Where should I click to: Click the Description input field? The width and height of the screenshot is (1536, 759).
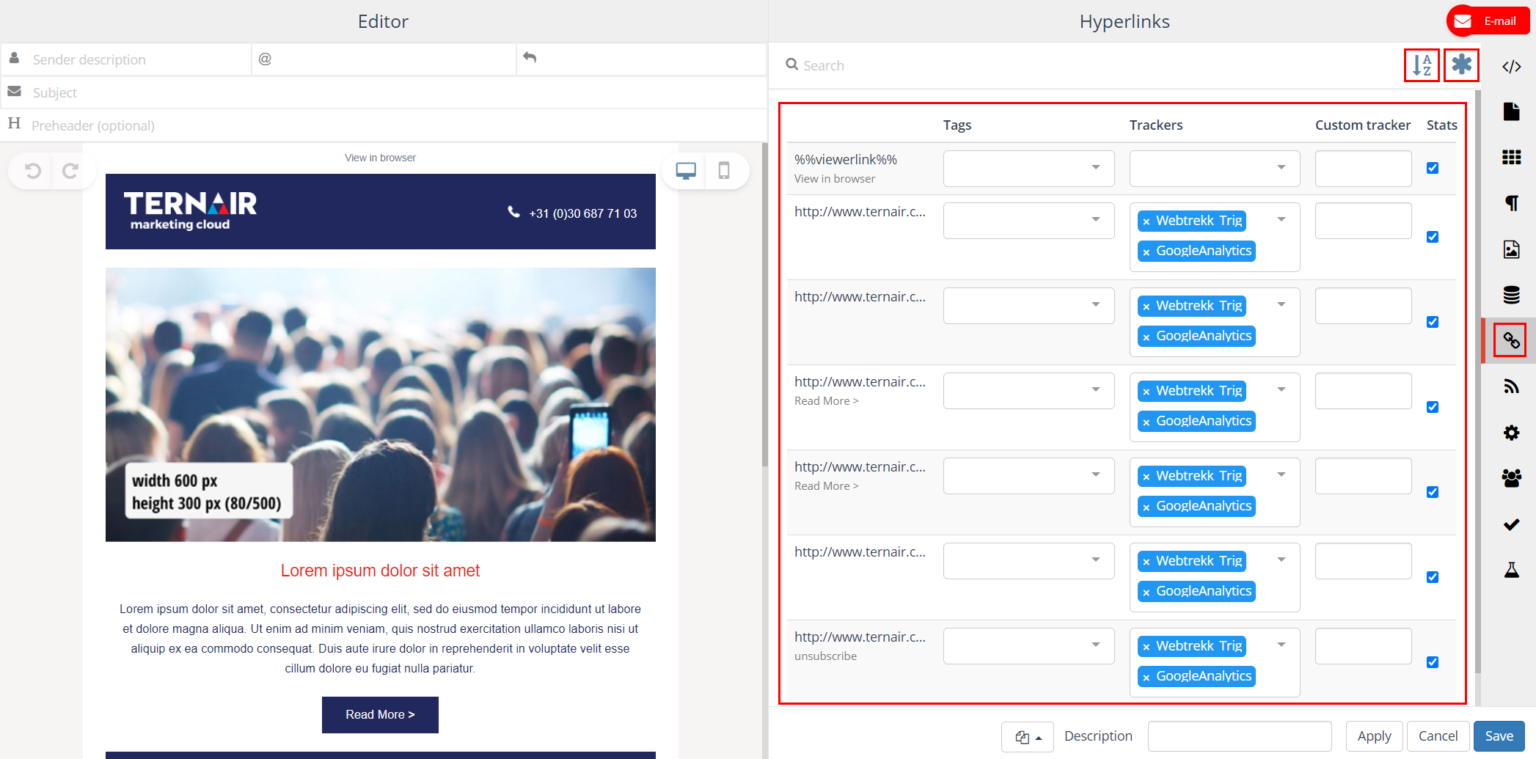(1239, 737)
